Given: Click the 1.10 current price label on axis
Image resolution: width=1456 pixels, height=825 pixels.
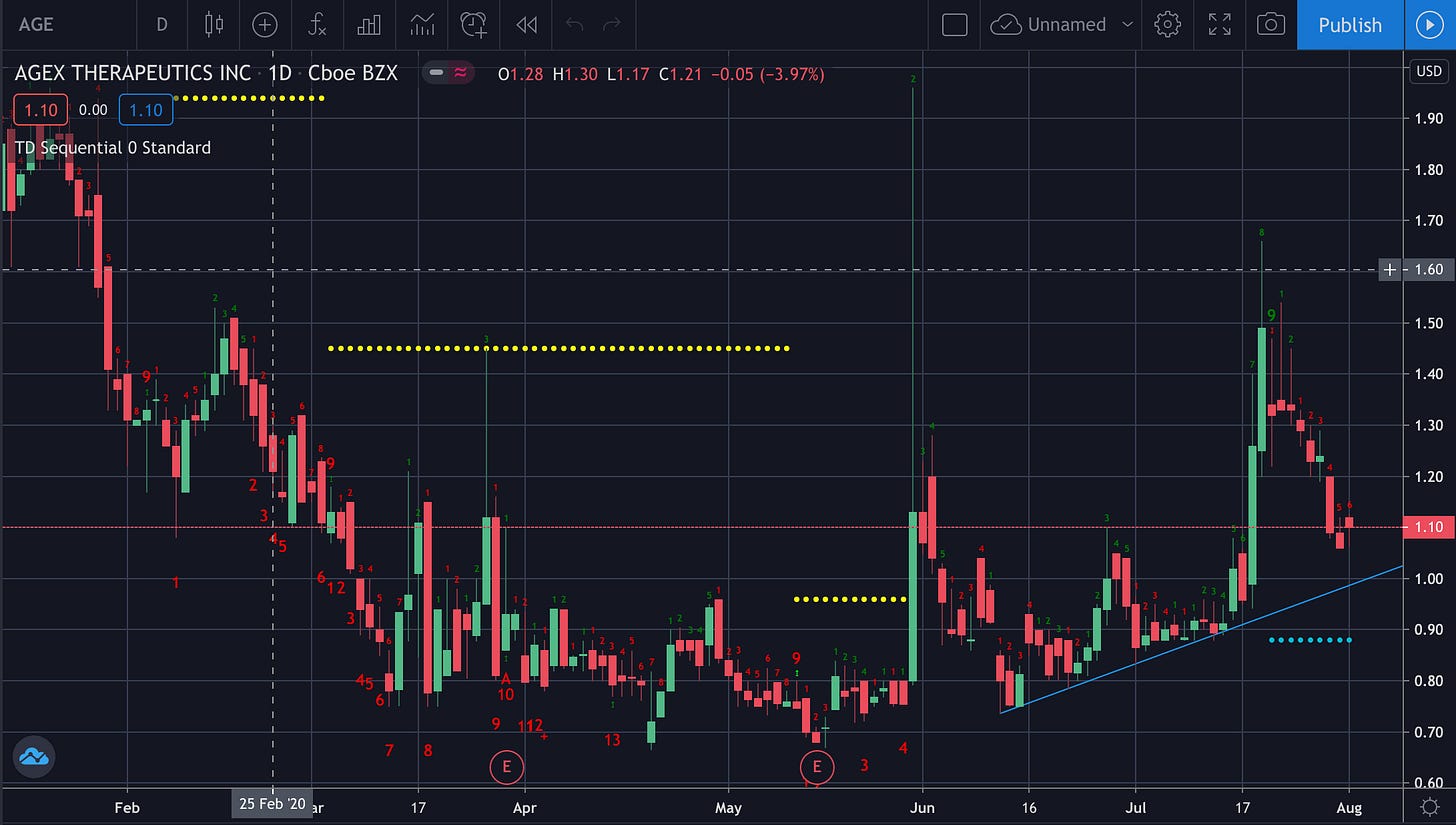Looking at the screenshot, I should pos(1427,527).
